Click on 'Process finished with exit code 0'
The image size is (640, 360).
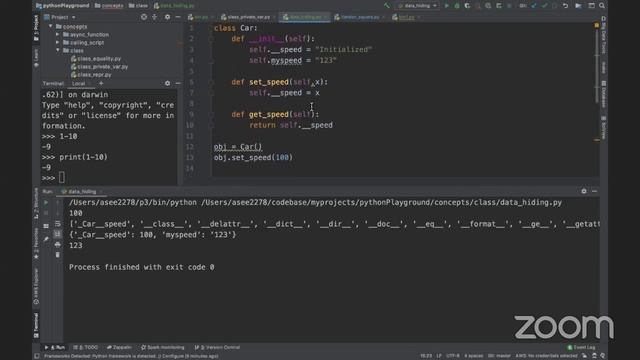141,267
